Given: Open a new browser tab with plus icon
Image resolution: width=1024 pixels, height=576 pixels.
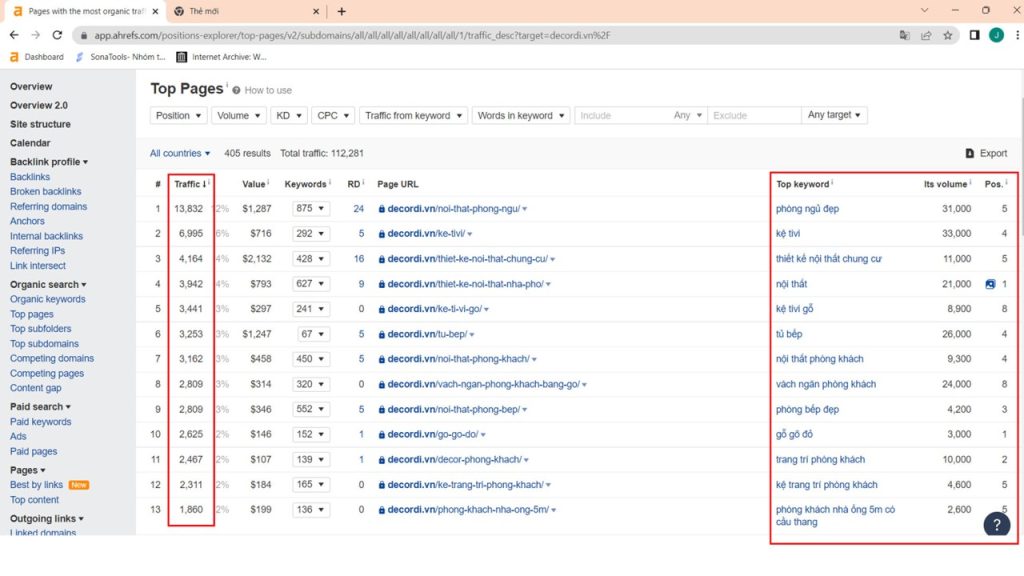Looking at the screenshot, I should 342,11.
